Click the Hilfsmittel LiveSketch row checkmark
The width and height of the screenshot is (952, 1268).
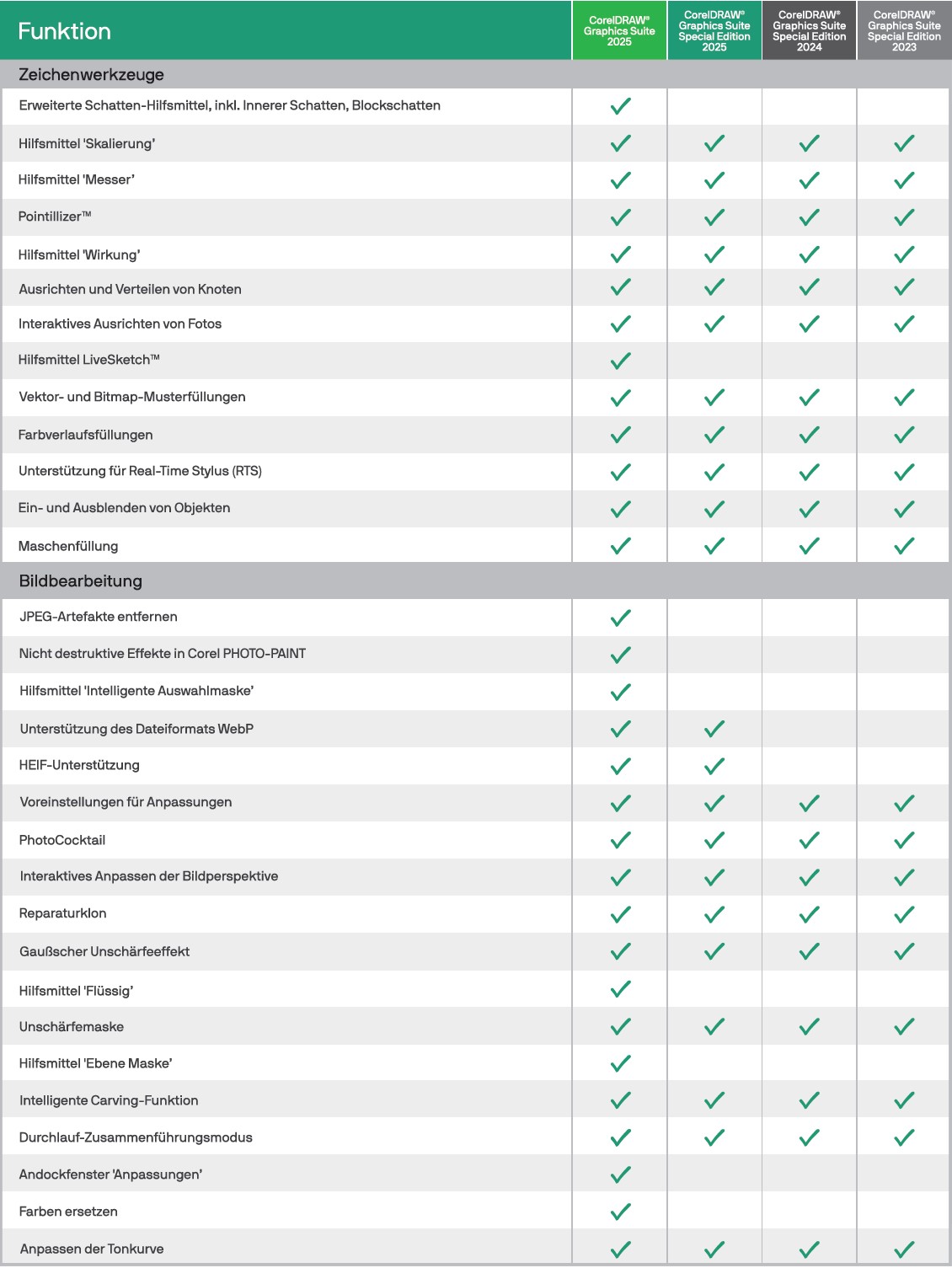tap(620, 361)
